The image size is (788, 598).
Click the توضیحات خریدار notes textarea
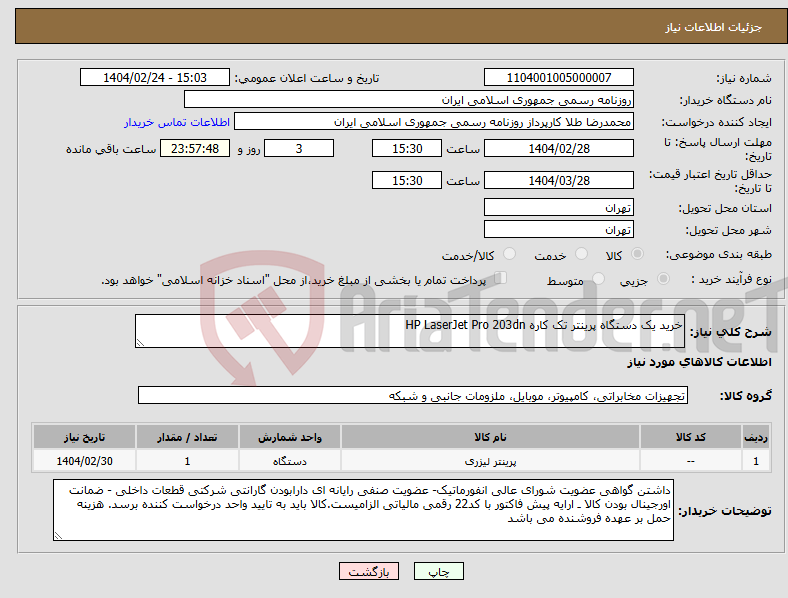pyautogui.click(x=363, y=510)
